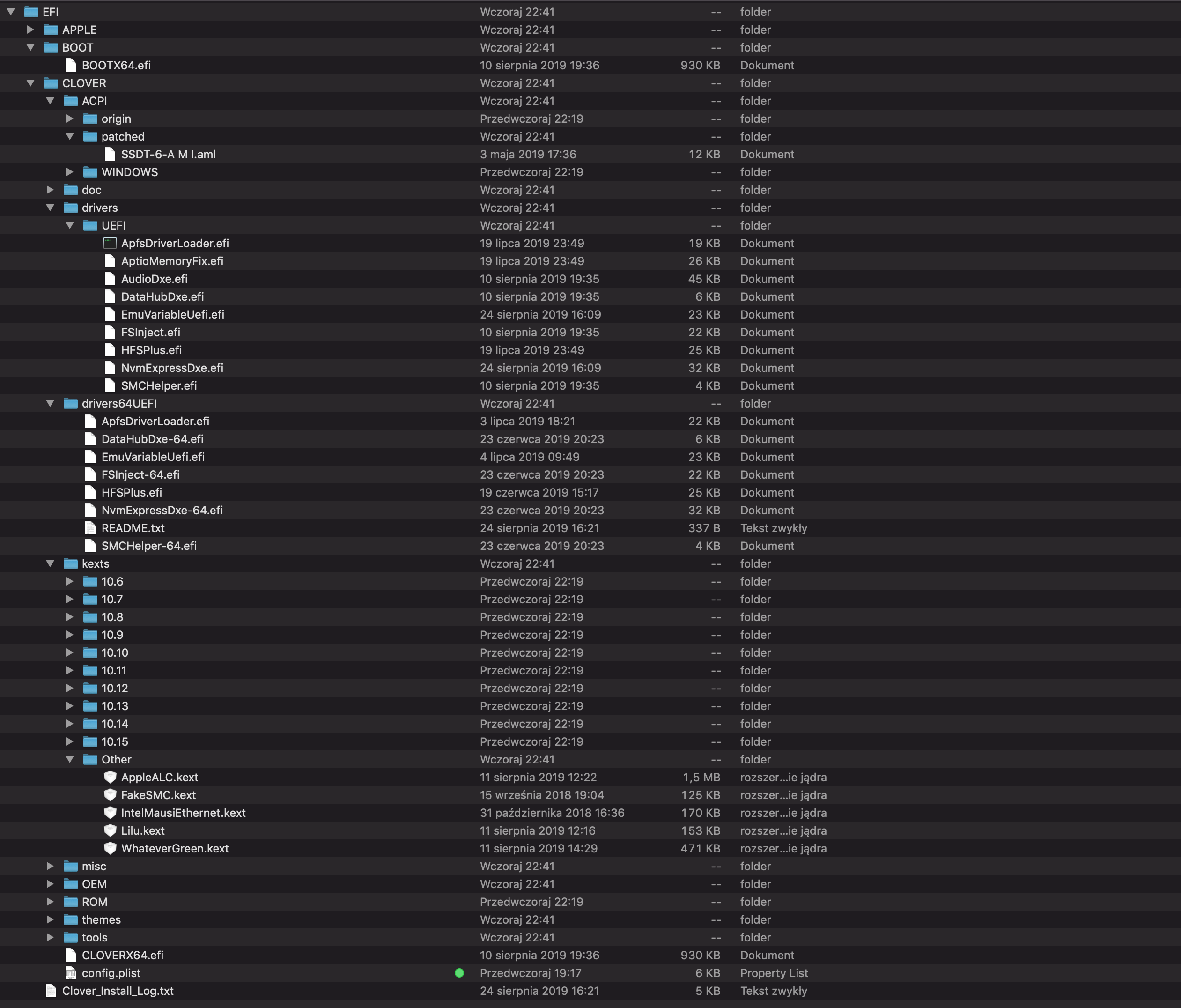Image resolution: width=1181 pixels, height=1008 pixels.
Task: Click the SSDT-6-A M I.aml file icon
Action: [x=110, y=154]
